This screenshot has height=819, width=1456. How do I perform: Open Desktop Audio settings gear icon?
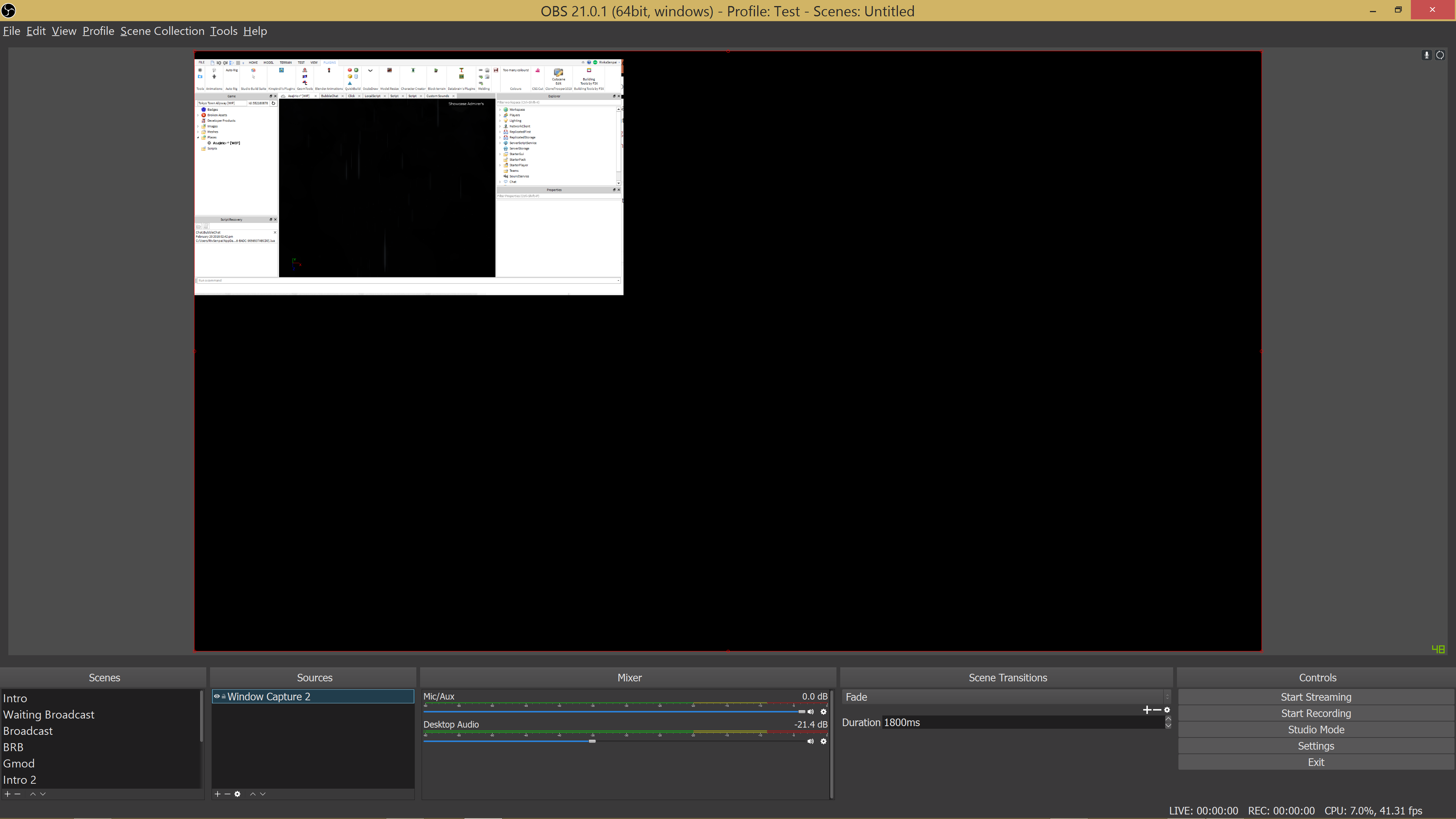[824, 742]
